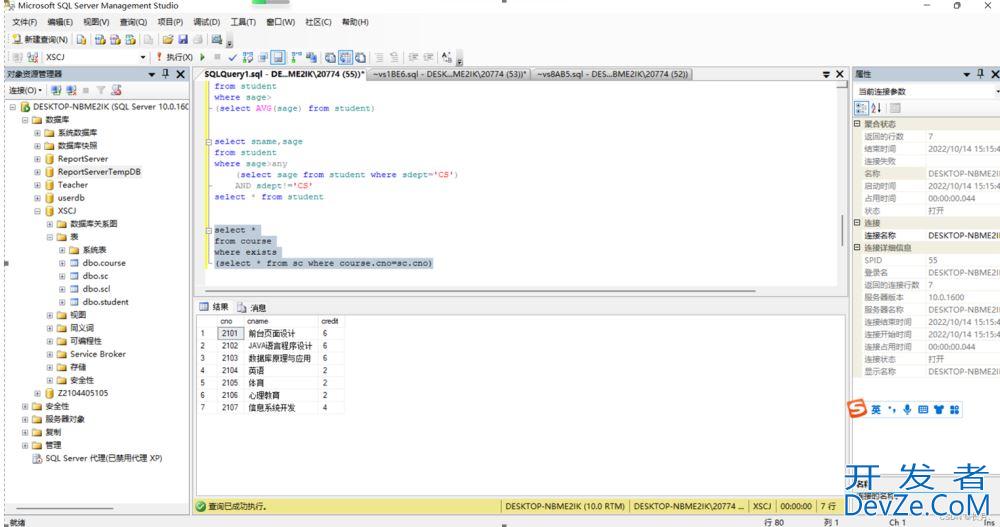Viewport: 1000px width, 527px height.
Task: Click the Database Engine Query icon
Action: click(x=82, y=40)
